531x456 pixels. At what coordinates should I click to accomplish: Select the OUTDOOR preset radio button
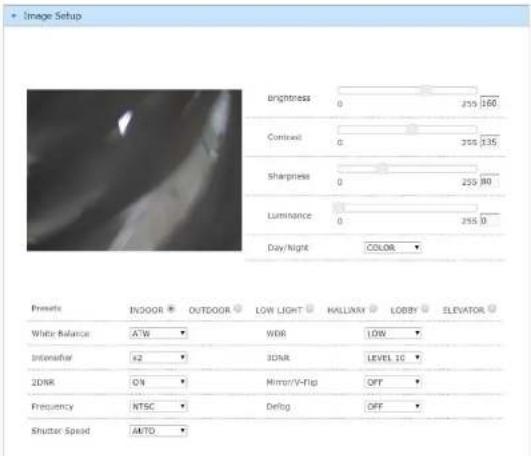[238, 309]
